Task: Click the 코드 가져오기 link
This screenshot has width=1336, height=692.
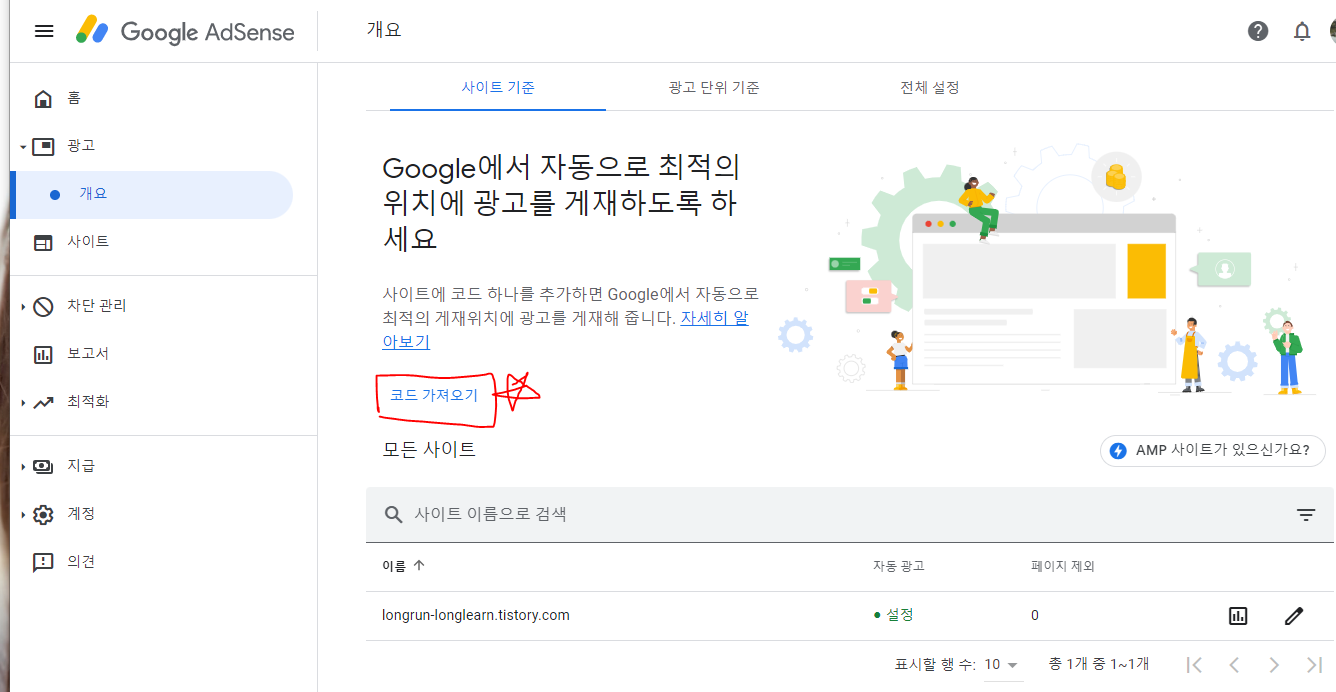Action: pos(434,395)
